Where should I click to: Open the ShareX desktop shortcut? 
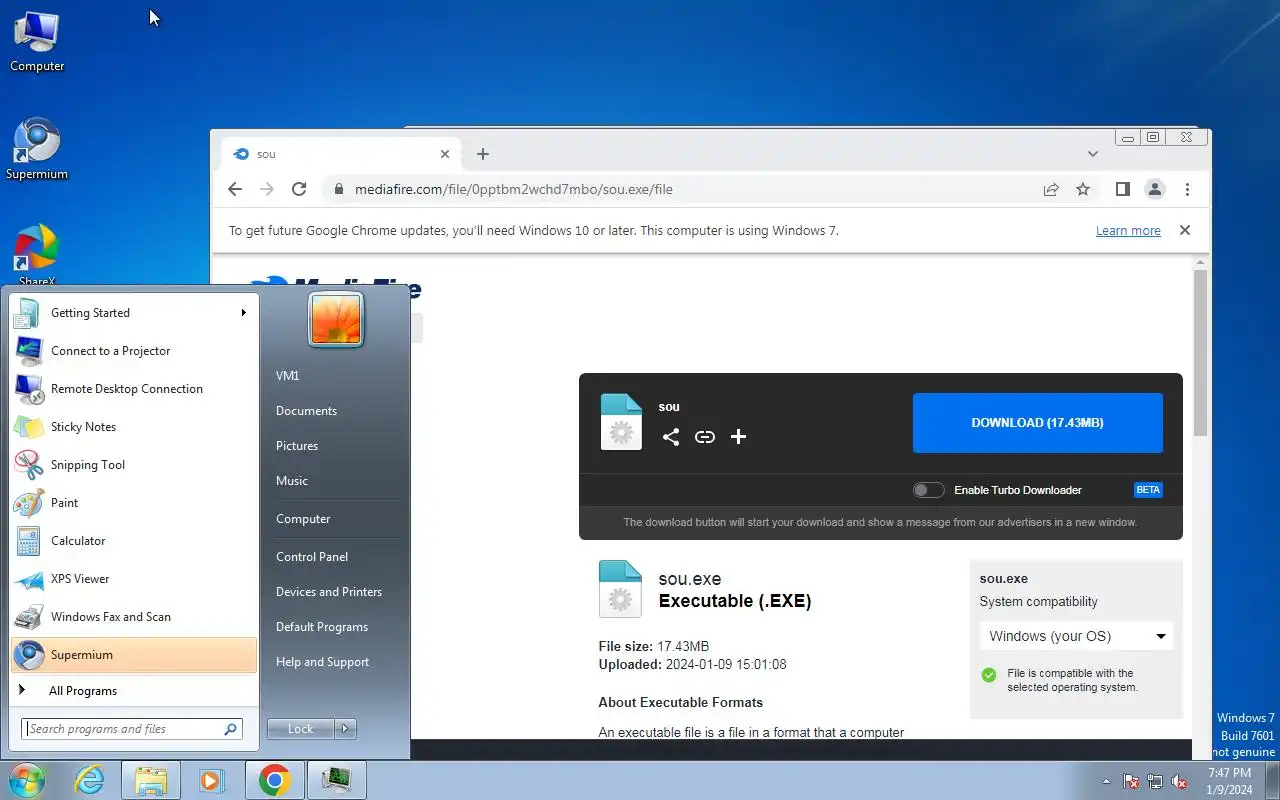(x=37, y=256)
